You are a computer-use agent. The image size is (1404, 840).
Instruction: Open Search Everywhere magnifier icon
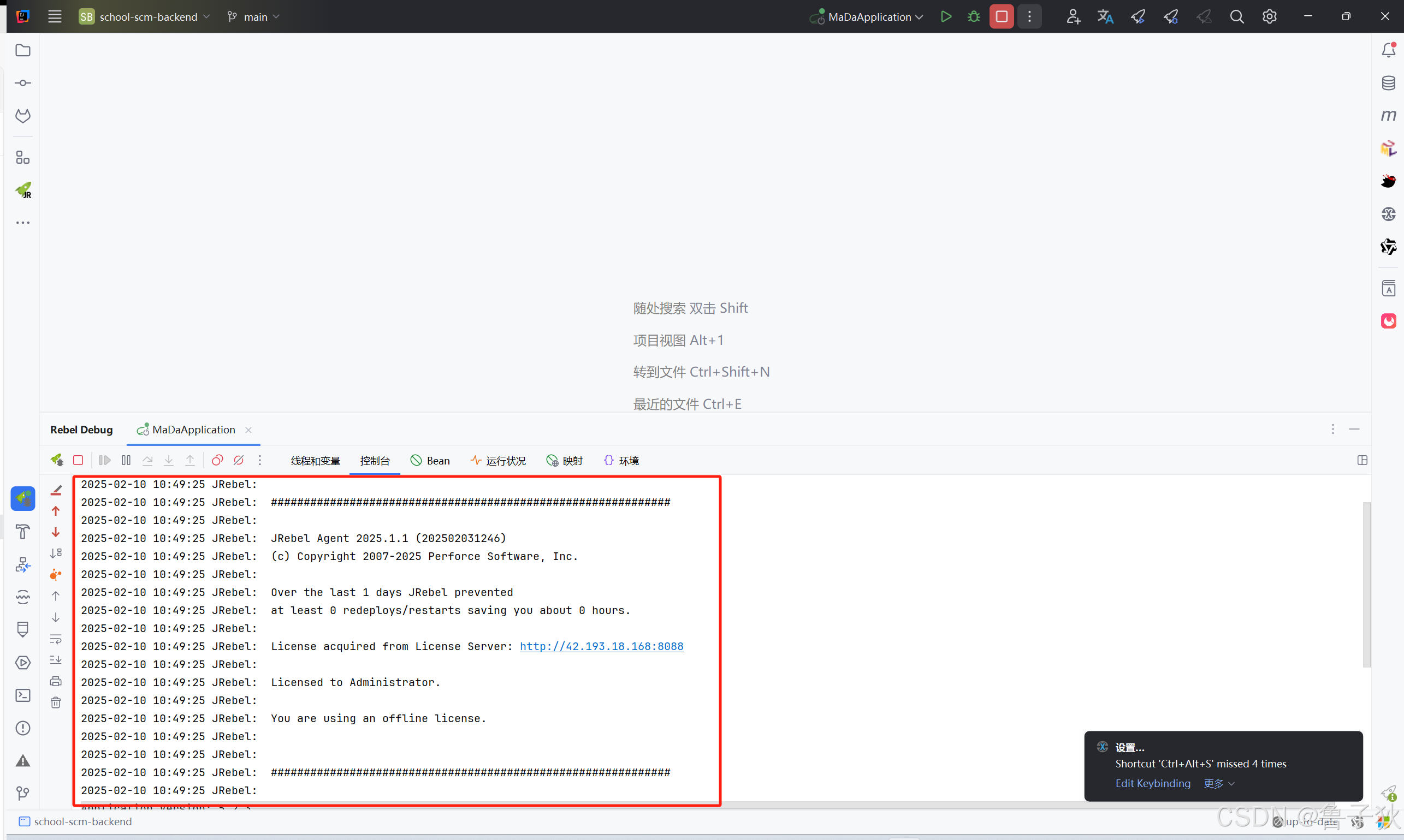(1236, 16)
